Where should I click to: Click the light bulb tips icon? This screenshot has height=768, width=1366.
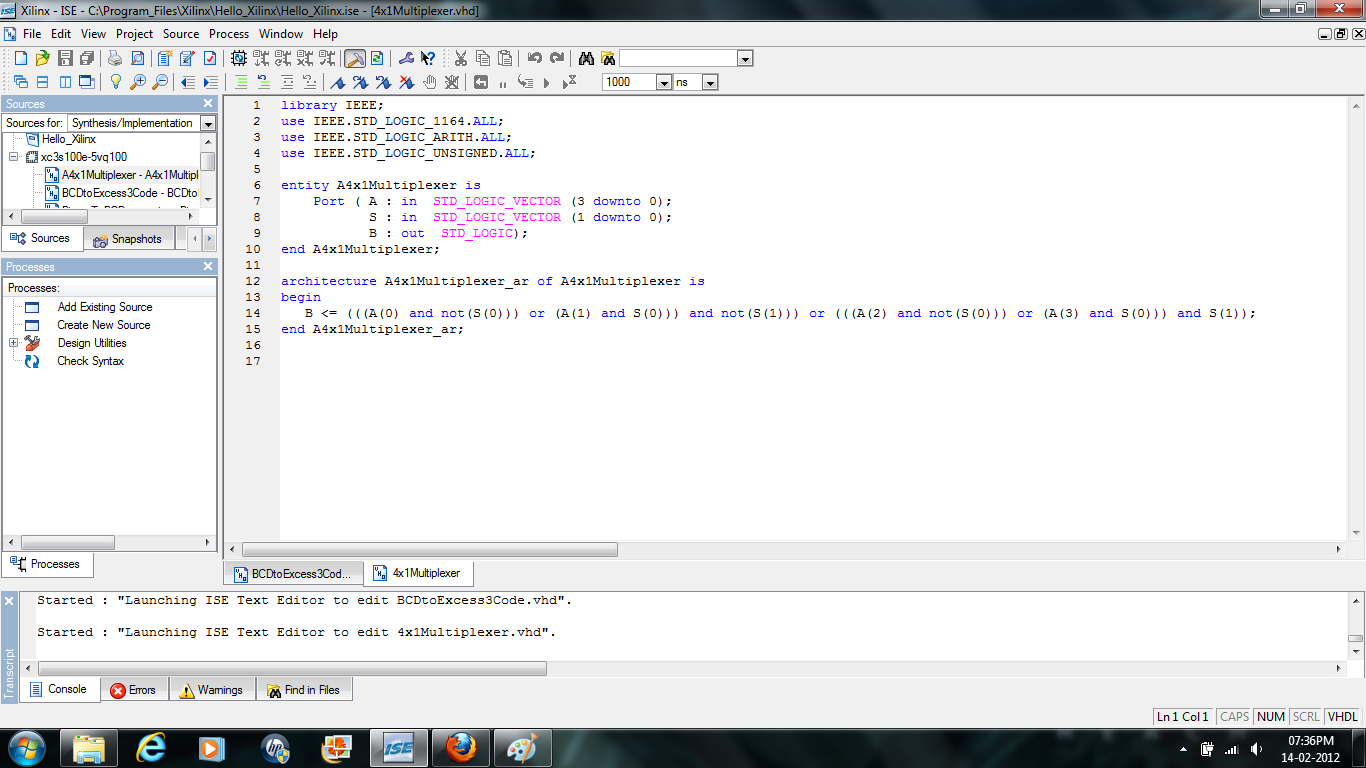(x=115, y=82)
